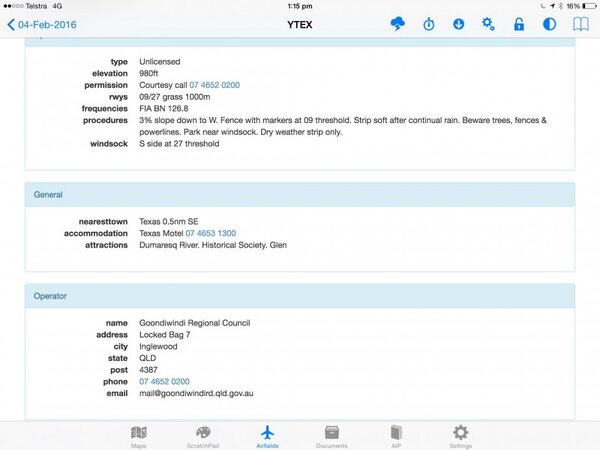This screenshot has width=600, height=450.
Task: Toggle the half-circle contrast mode icon
Action: (549, 24)
